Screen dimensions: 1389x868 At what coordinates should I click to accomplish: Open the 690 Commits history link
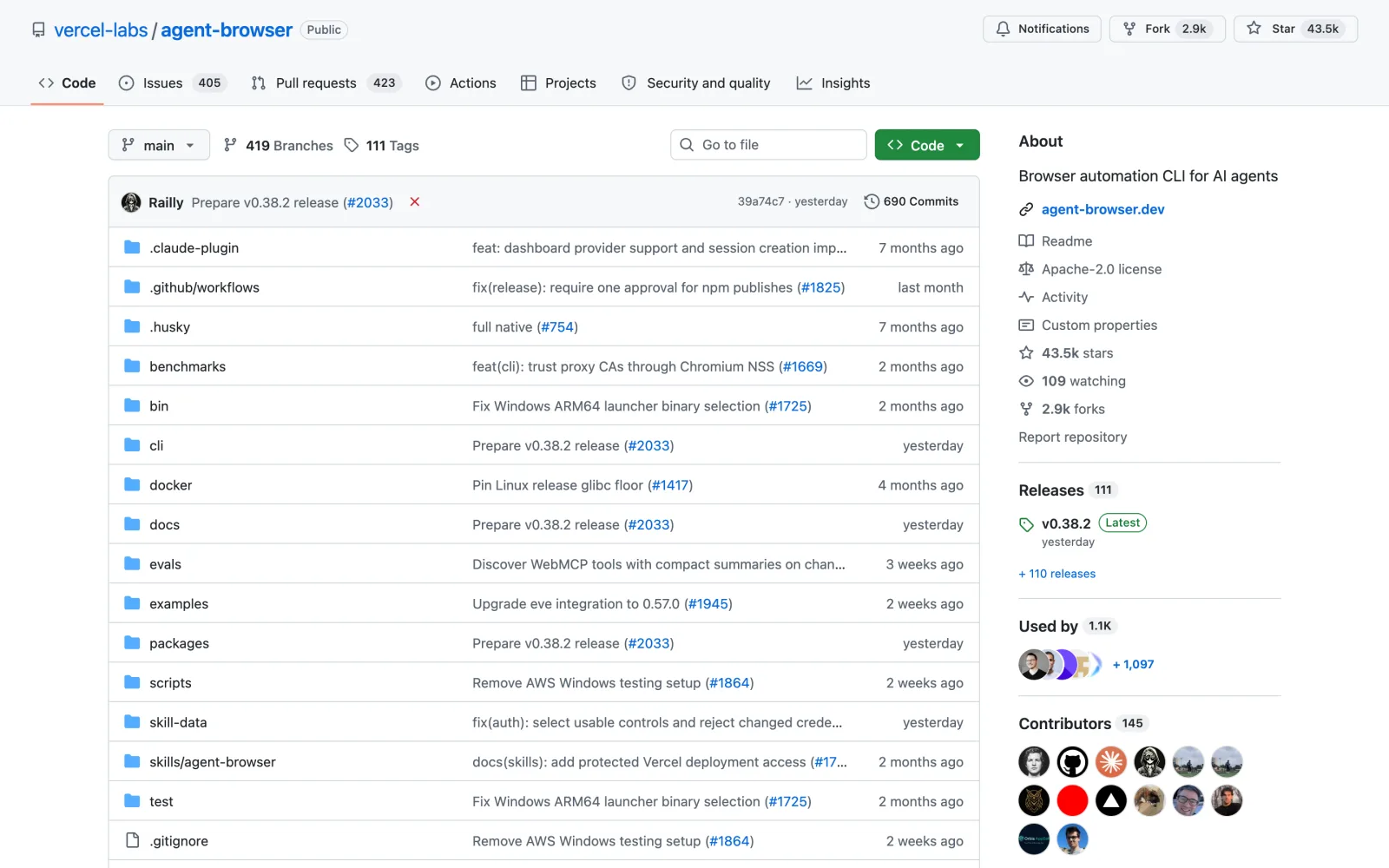(x=912, y=201)
